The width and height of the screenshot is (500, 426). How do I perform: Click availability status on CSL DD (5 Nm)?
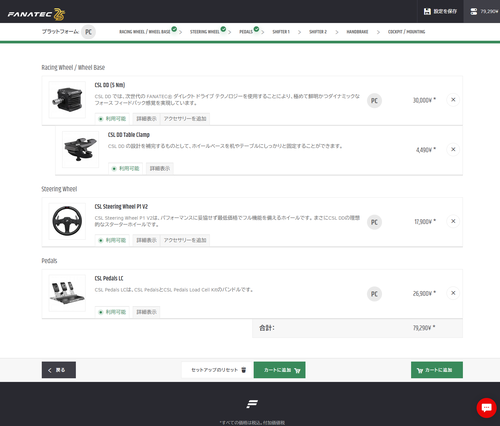click(x=112, y=119)
